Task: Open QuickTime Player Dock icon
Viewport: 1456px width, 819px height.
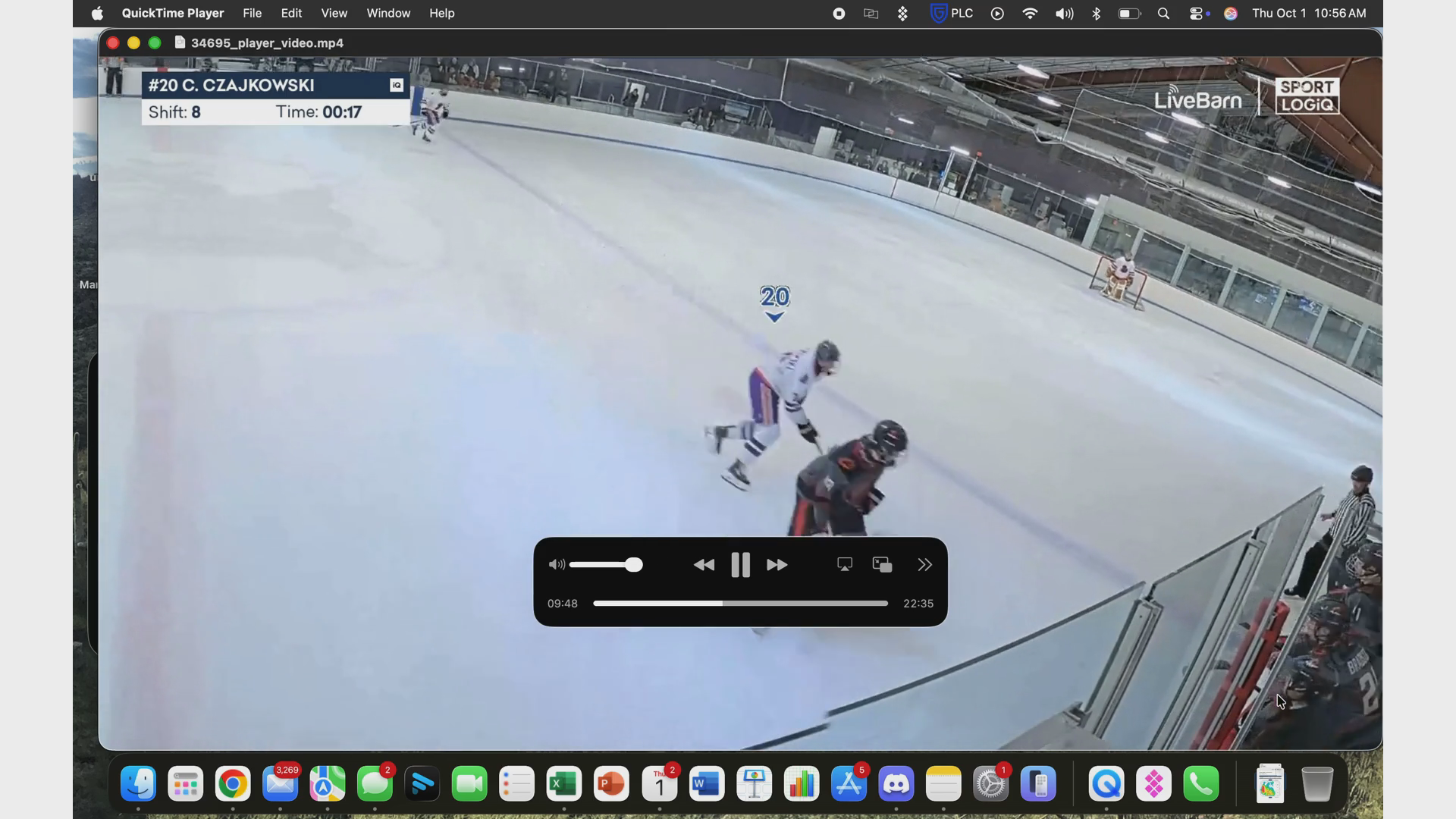Action: [x=1106, y=784]
